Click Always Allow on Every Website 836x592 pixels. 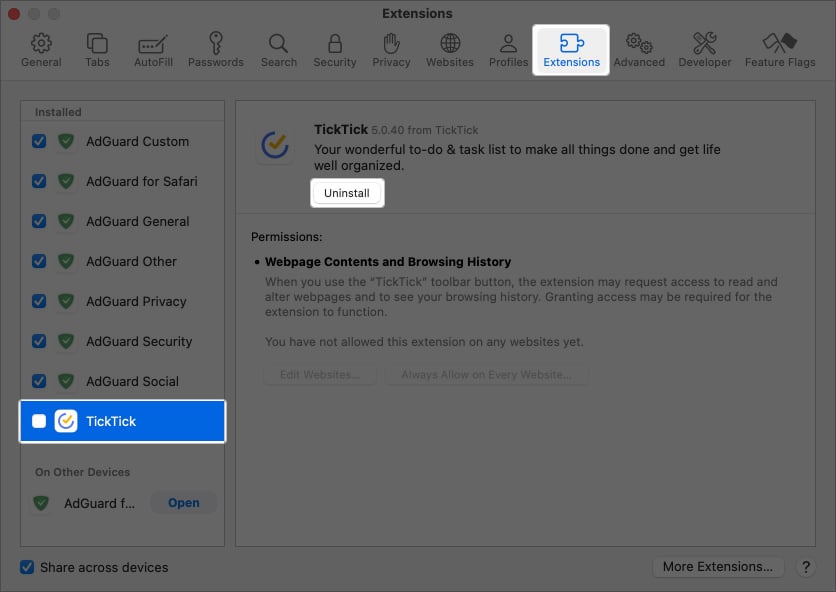[x=486, y=375]
